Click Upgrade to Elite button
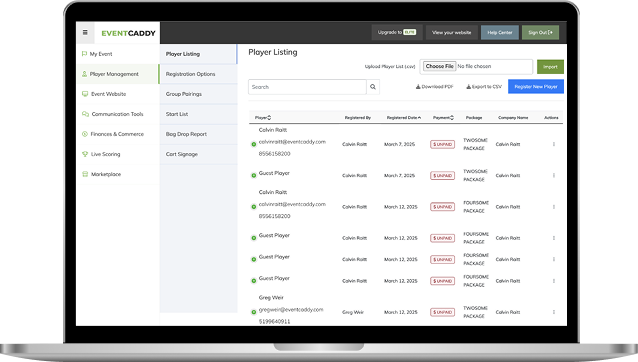Viewport: 638px width, 362px height. pyautogui.click(x=397, y=32)
